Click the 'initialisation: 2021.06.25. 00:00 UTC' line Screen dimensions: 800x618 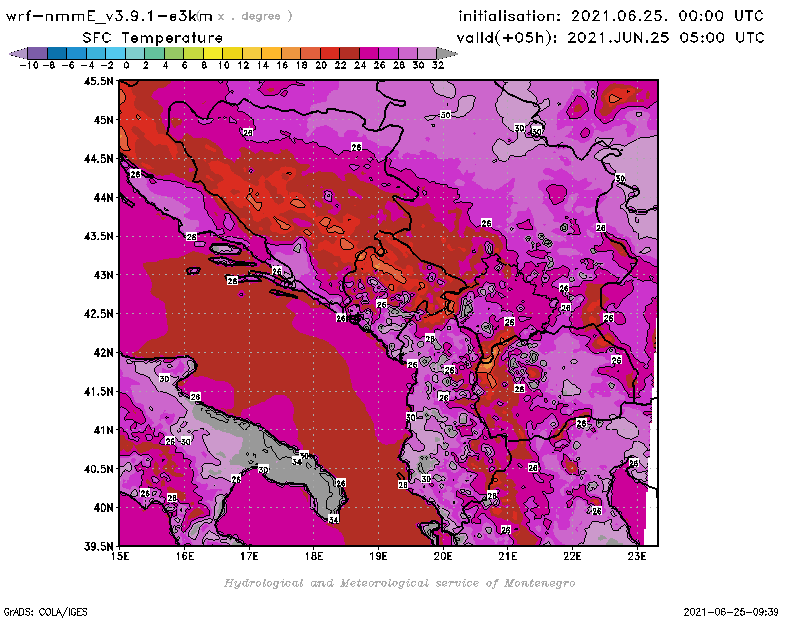611,16
